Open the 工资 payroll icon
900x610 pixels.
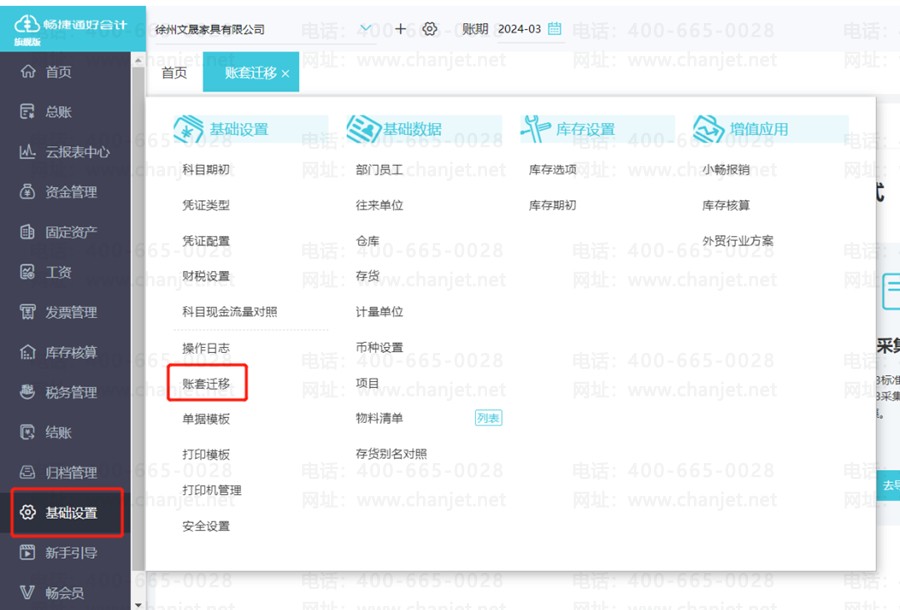click(x=28, y=272)
